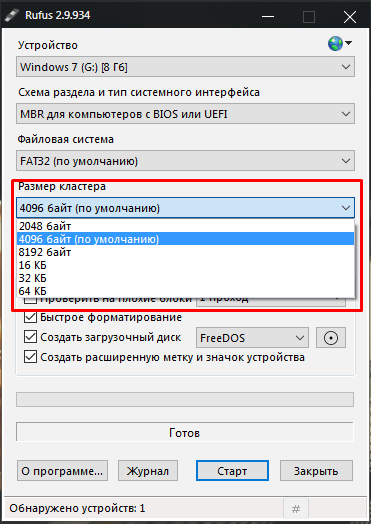Click the О программе about button

(x=62, y=471)
